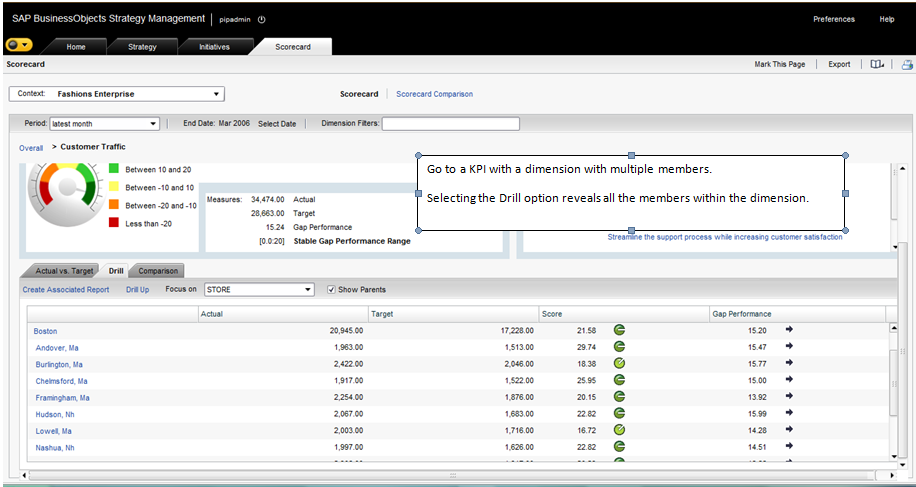Click the orange Between -20 and -10 swatch

point(113,204)
